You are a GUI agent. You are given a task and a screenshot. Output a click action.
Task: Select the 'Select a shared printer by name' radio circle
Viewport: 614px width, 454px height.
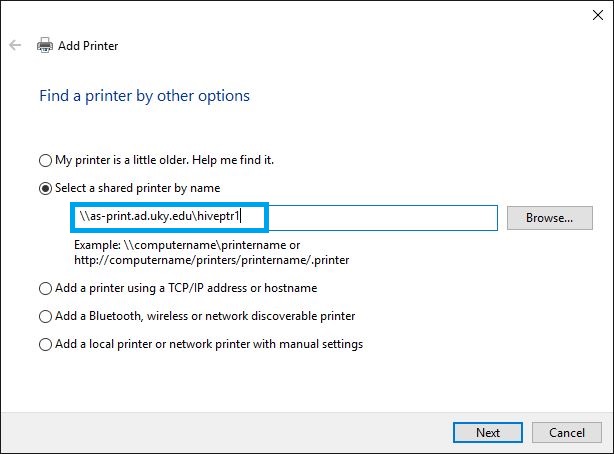[45, 188]
